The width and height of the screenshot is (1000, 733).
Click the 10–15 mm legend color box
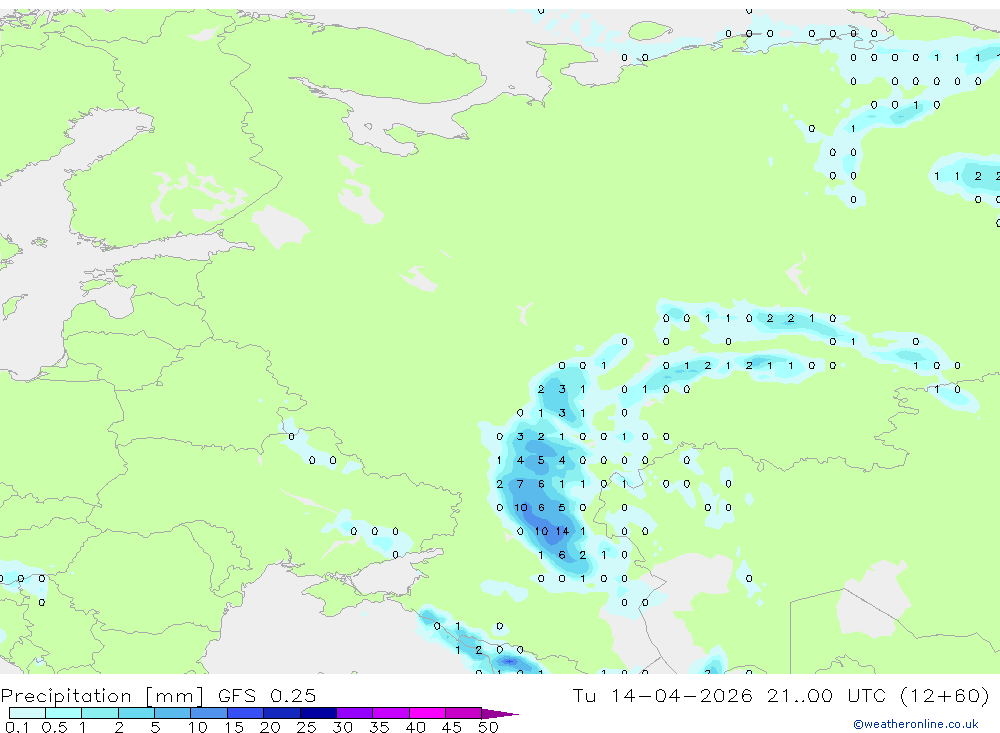209,713
